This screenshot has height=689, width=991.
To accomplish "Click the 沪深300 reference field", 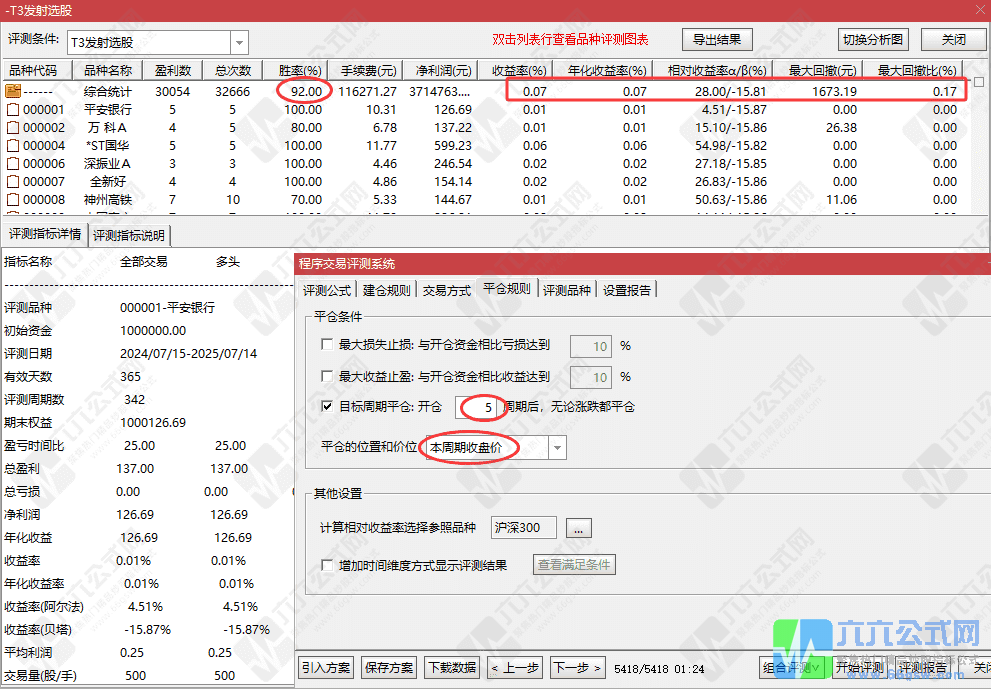I will click(523, 528).
